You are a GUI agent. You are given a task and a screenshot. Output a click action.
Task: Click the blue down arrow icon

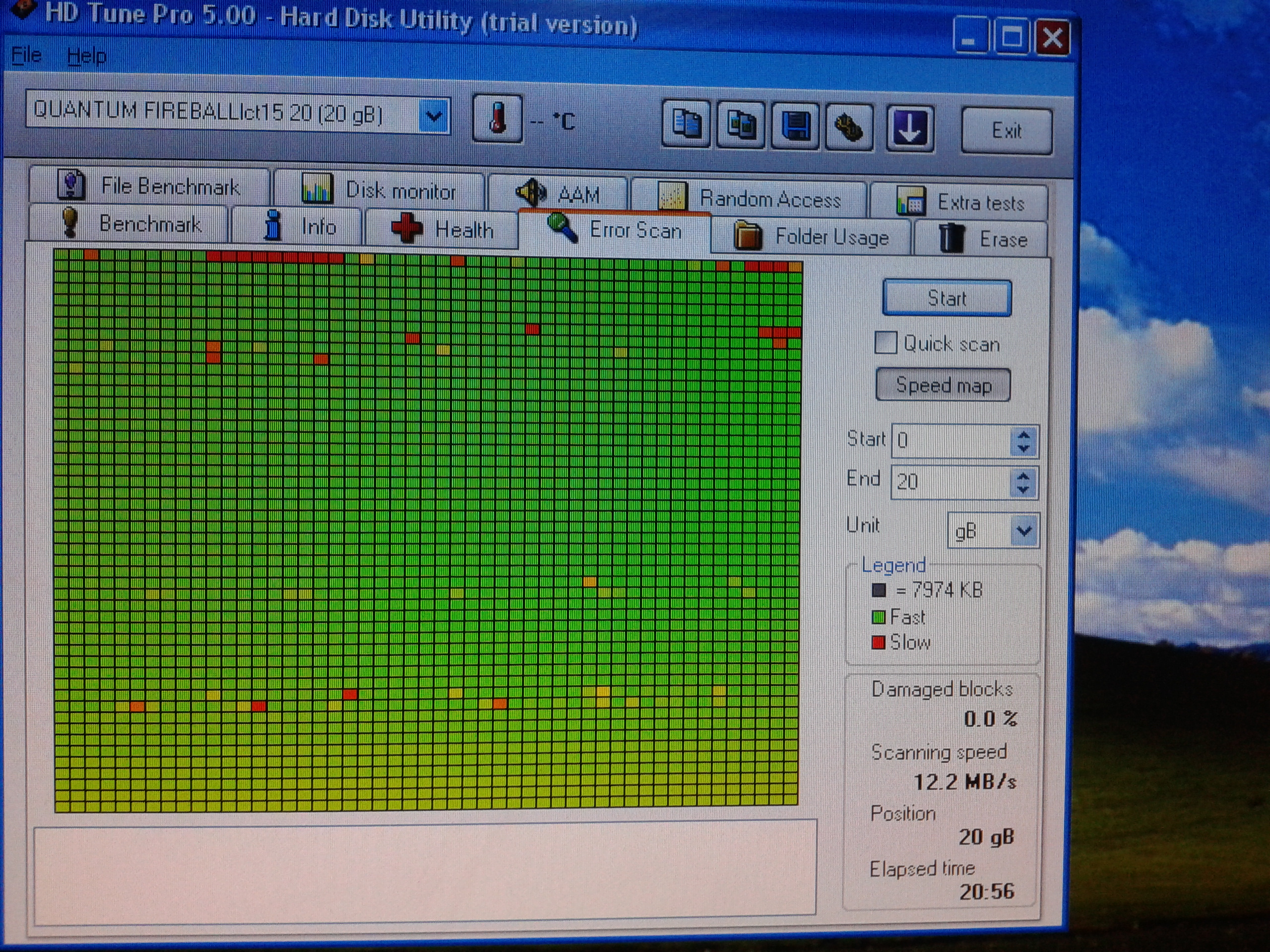point(910,128)
